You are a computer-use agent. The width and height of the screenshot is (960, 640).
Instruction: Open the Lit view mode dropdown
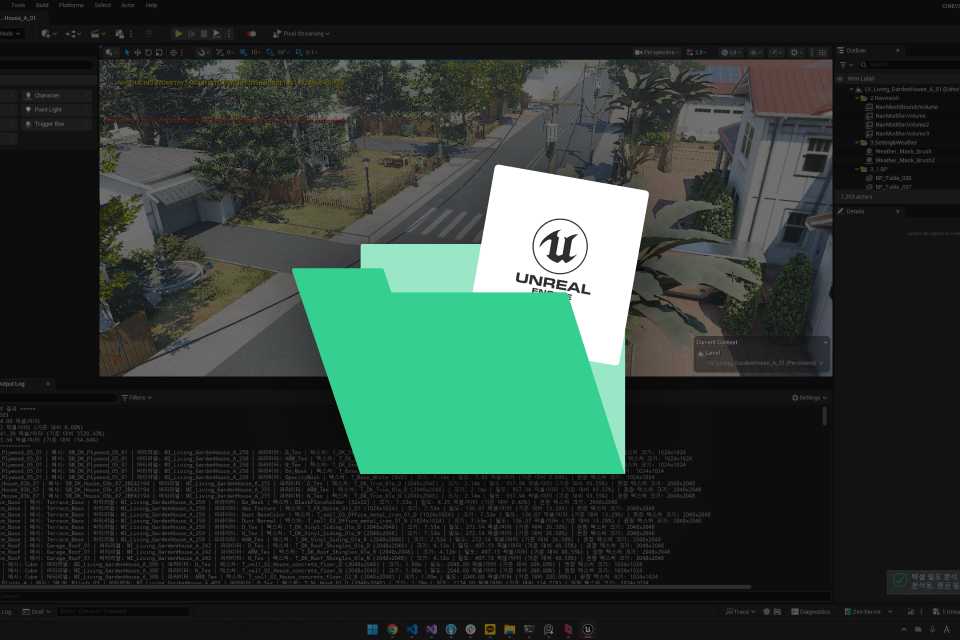731,52
